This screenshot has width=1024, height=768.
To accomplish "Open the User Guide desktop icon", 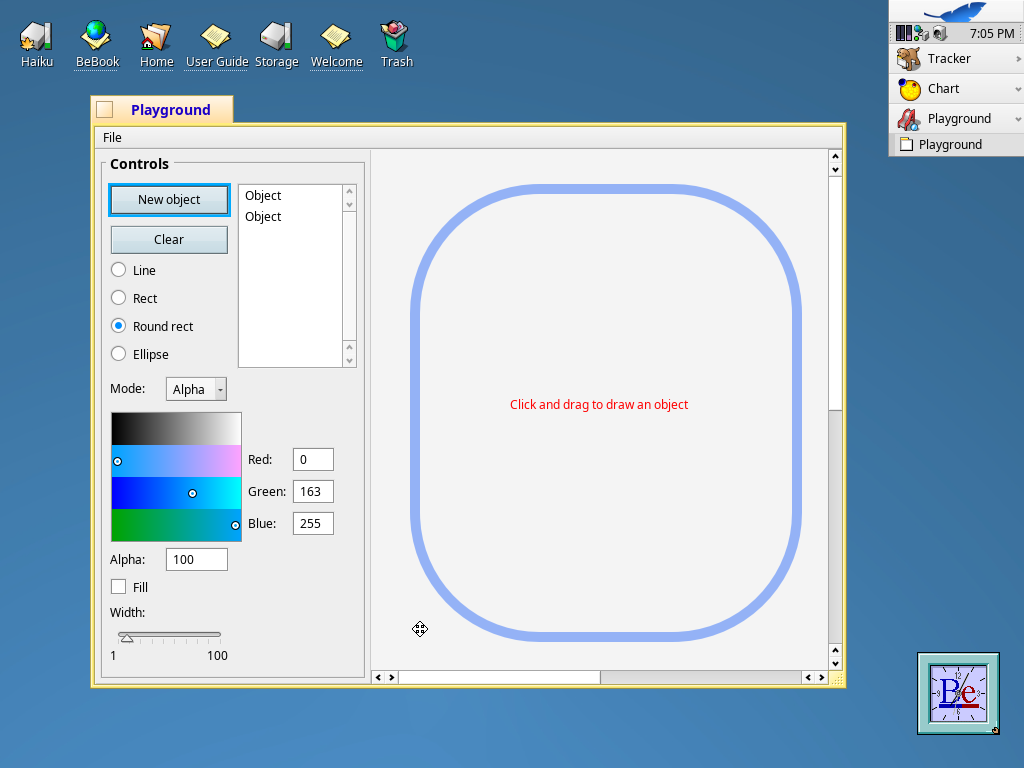I will pyautogui.click(x=217, y=37).
